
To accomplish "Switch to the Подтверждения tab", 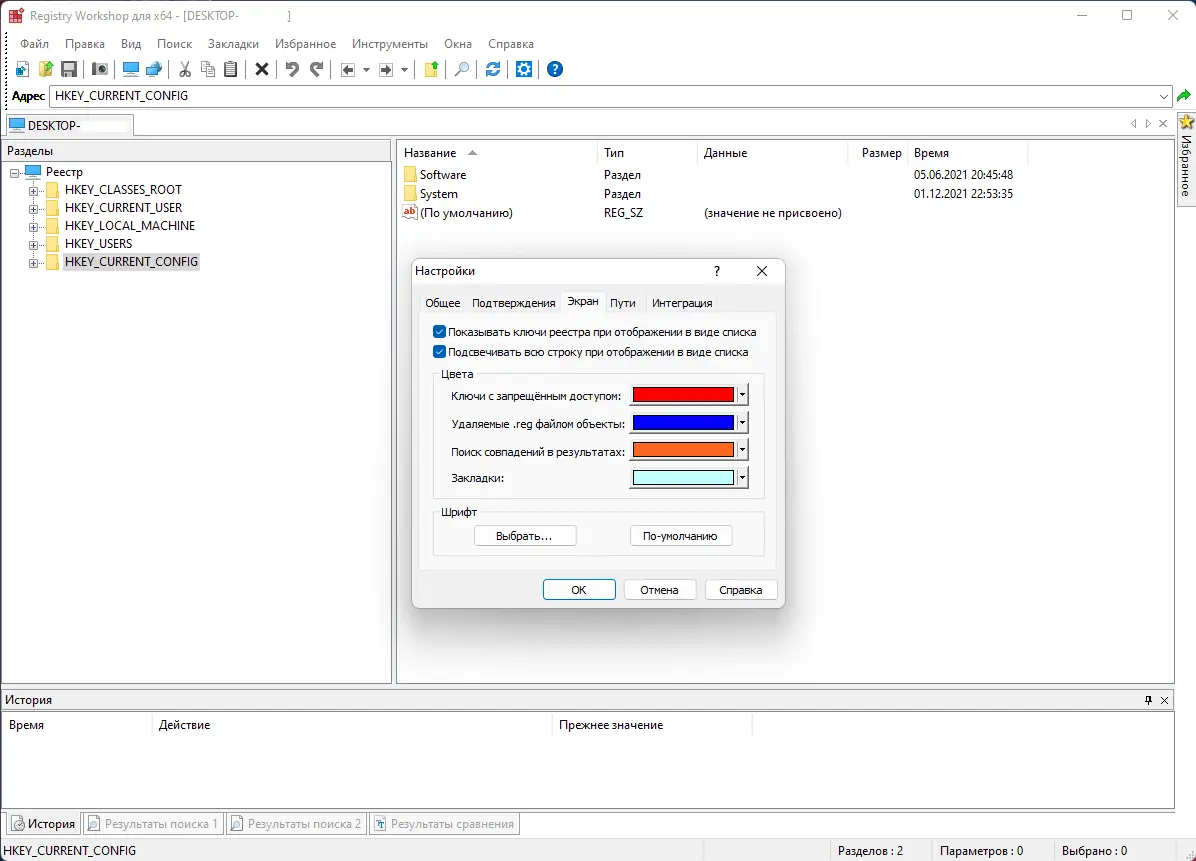I will coord(513,303).
